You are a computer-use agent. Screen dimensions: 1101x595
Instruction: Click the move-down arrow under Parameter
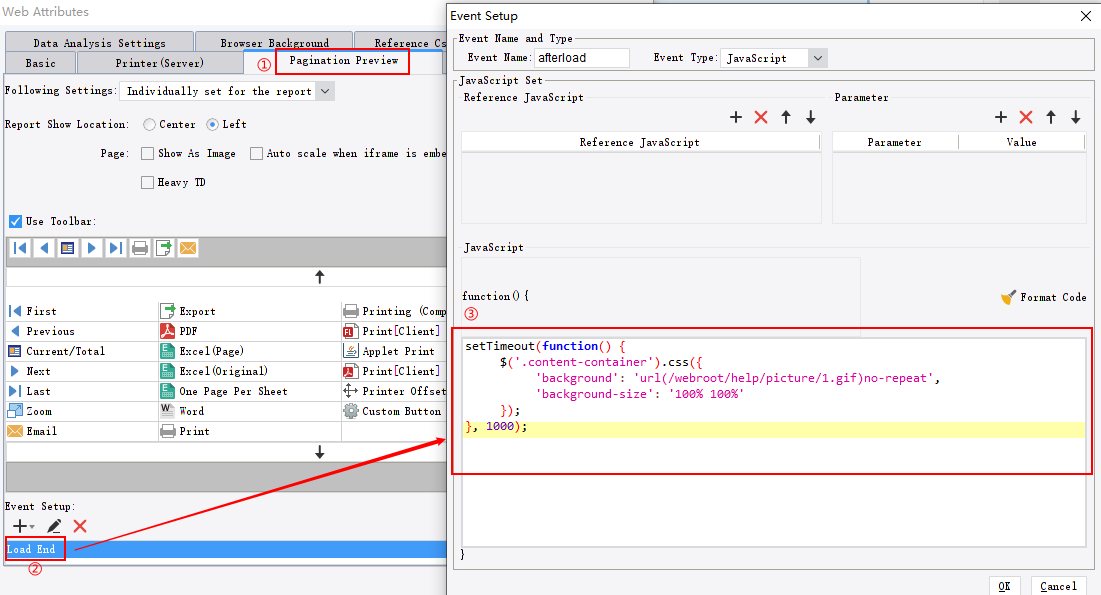pos(1076,117)
